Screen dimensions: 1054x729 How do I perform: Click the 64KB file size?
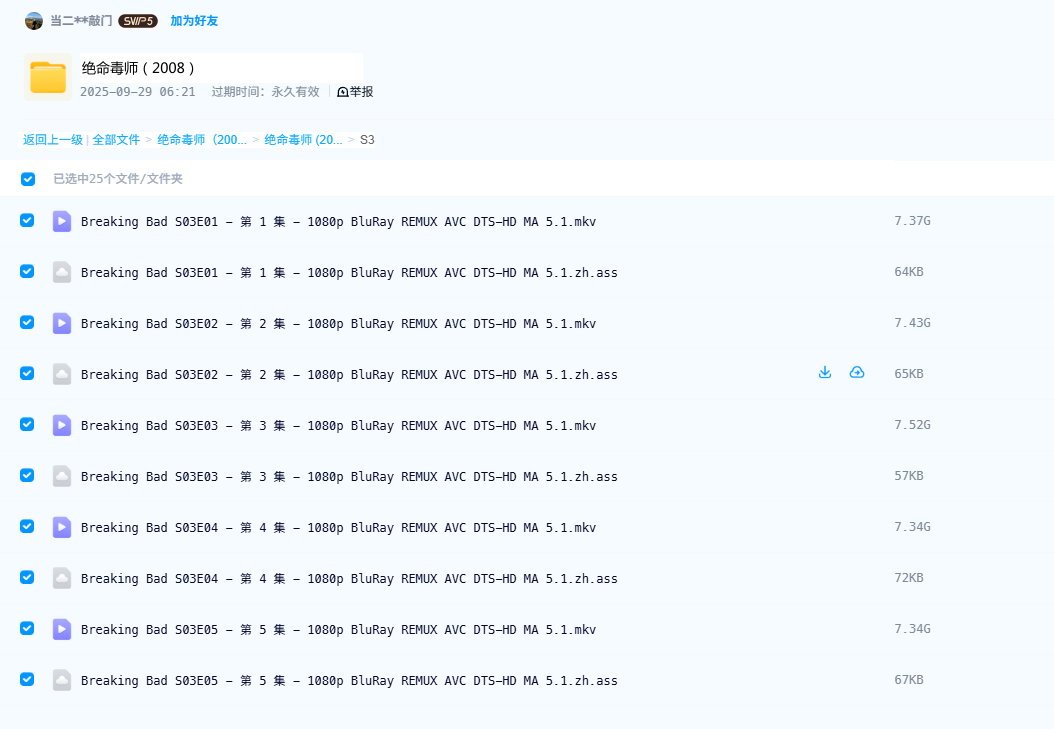coord(909,271)
